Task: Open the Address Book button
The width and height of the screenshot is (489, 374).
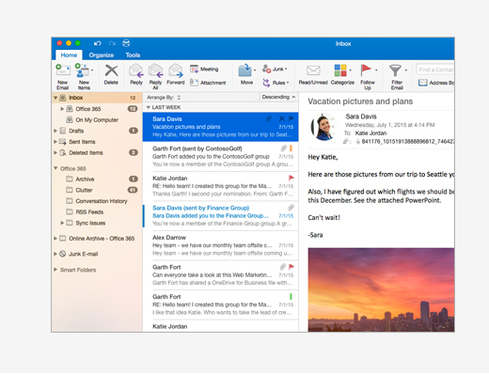Action: click(x=436, y=83)
